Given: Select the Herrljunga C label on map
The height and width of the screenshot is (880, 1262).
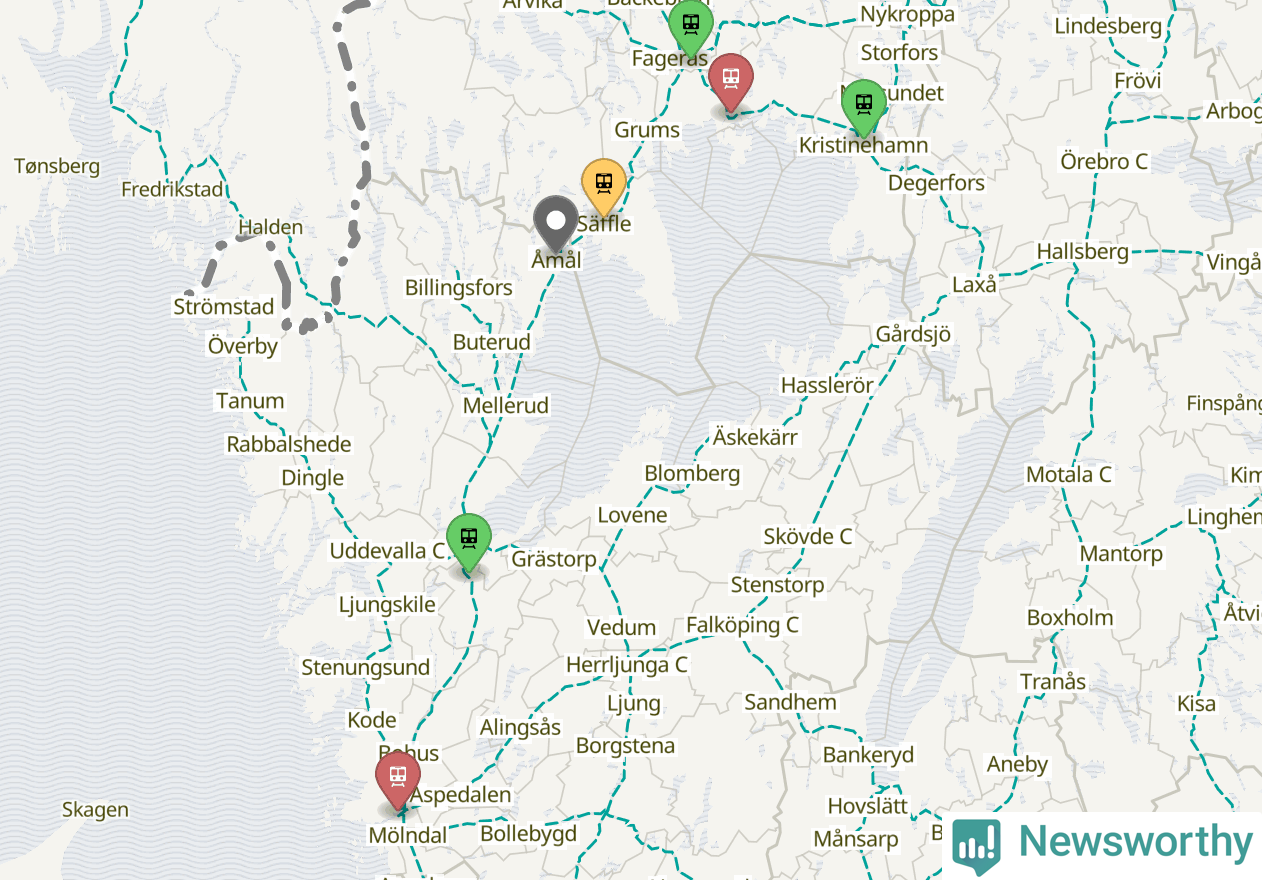Looking at the screenshot, I should [627, 664].
